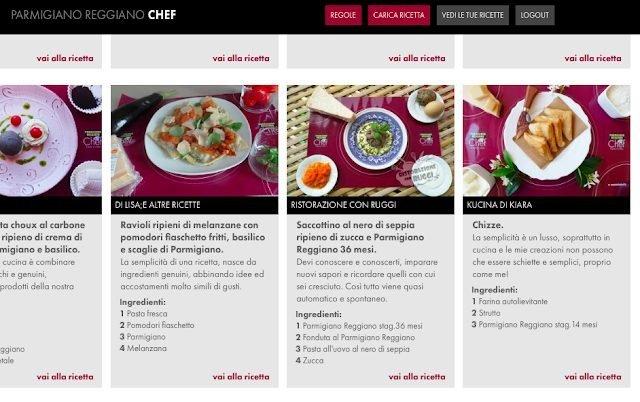
Task: Open the REGOLE page
Action: 343,15
